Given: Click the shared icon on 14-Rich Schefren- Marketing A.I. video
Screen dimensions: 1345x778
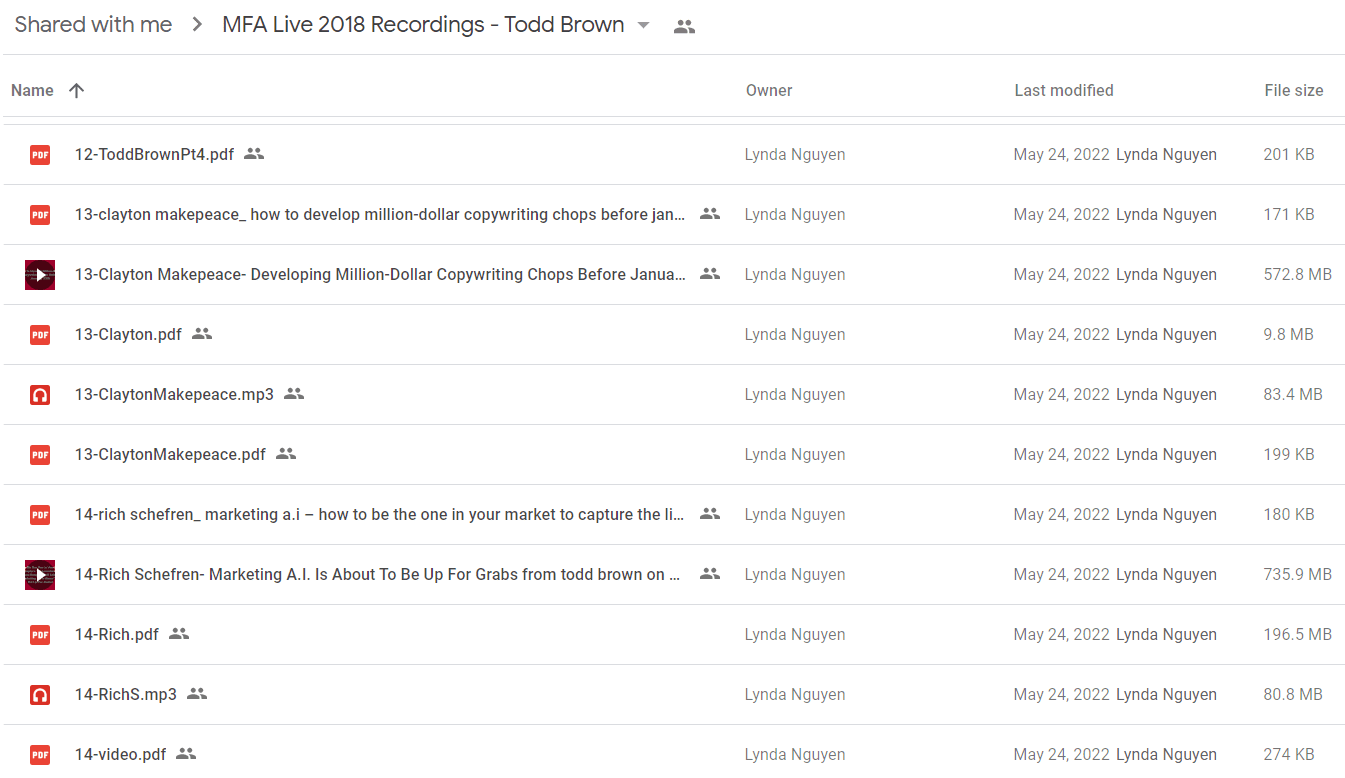Looking at the screenshot, I should [710, 574].
